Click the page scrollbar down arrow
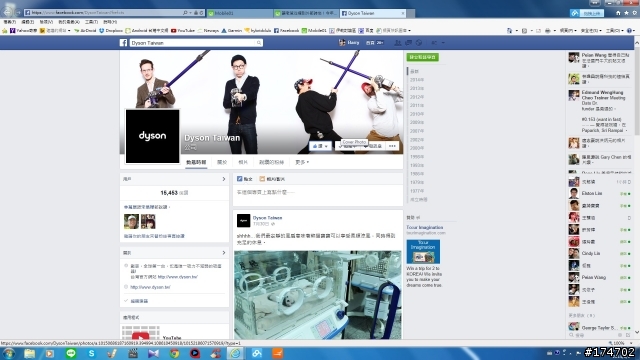 pos(637,332)
